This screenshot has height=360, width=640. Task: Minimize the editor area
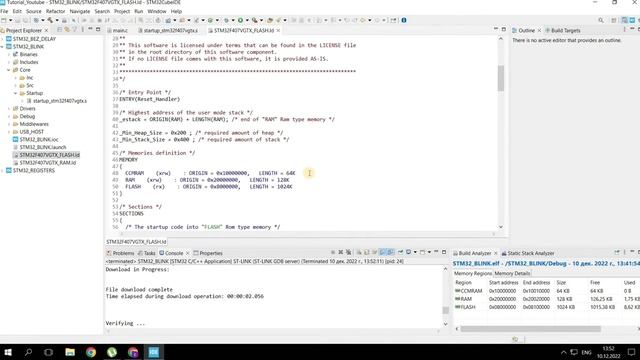click(x=496, y=29)
